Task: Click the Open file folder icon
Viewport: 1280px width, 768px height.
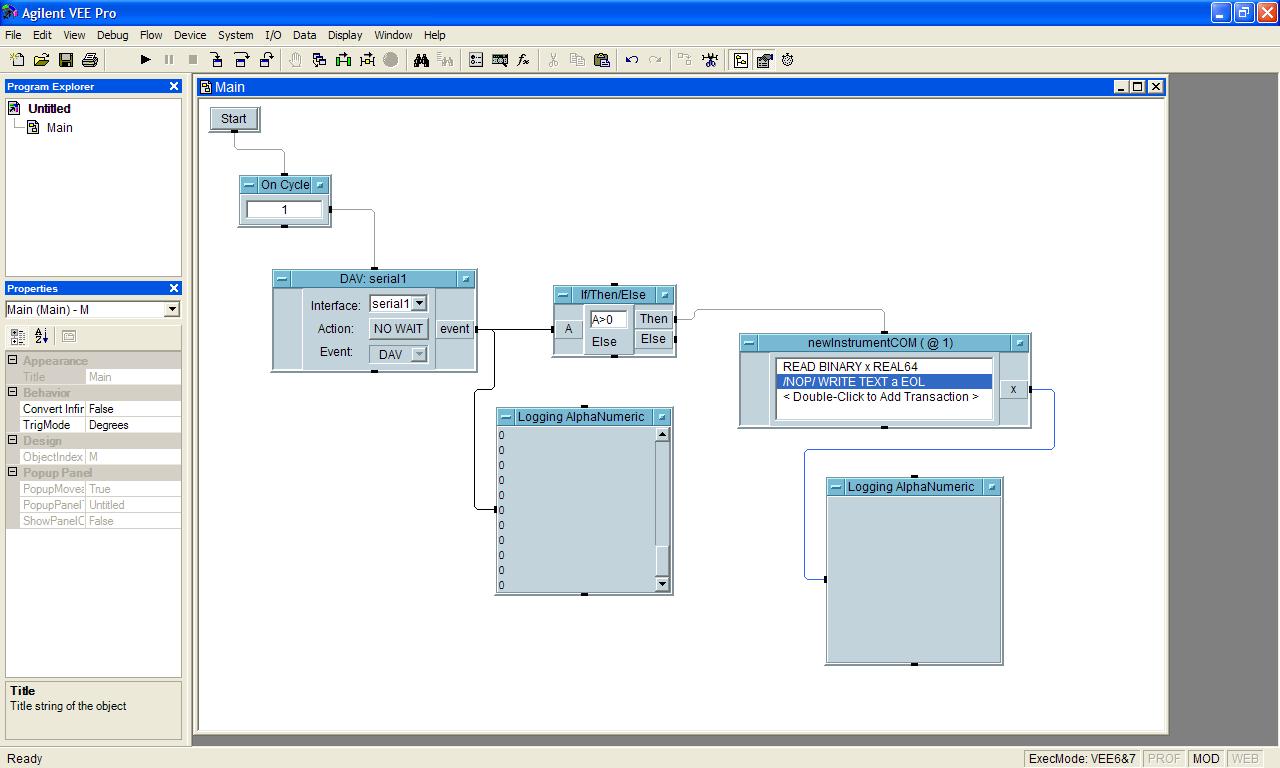Action: [x=41, y=60]
